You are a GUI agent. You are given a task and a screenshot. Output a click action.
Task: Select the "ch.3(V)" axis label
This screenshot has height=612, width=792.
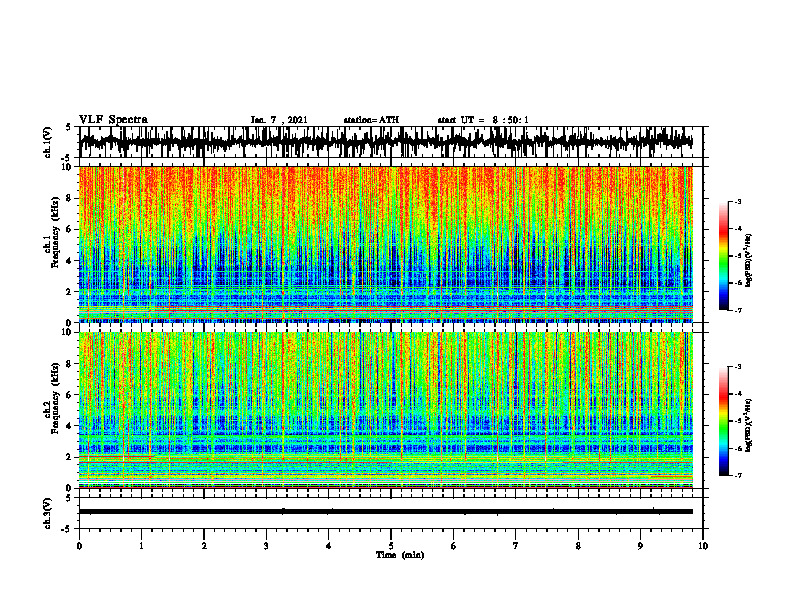click(48, 514)
